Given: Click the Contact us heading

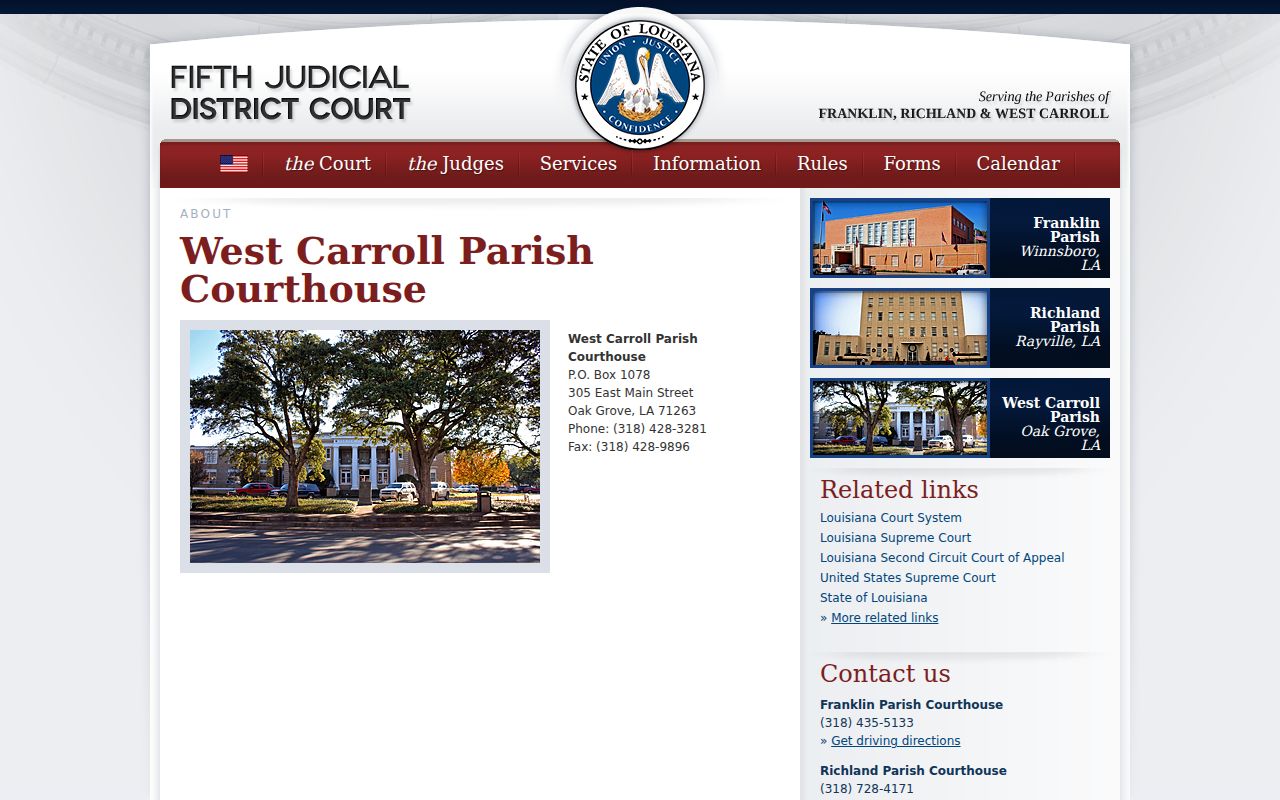Looking at the screenshot, I should click(885, 673).
